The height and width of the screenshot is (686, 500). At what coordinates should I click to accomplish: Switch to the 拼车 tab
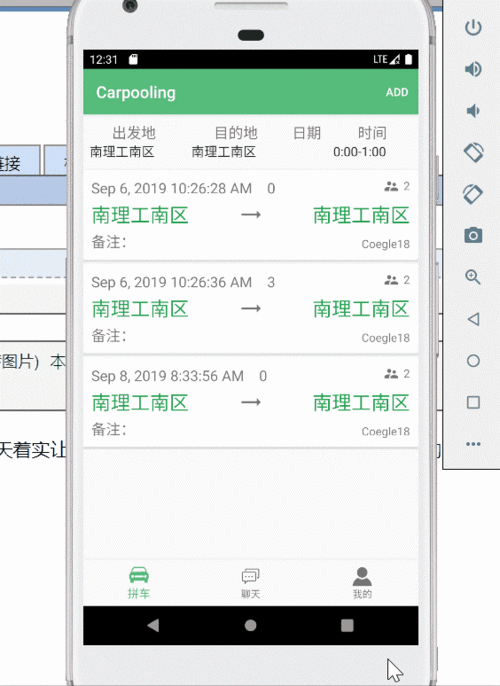(x=139, y=583)
